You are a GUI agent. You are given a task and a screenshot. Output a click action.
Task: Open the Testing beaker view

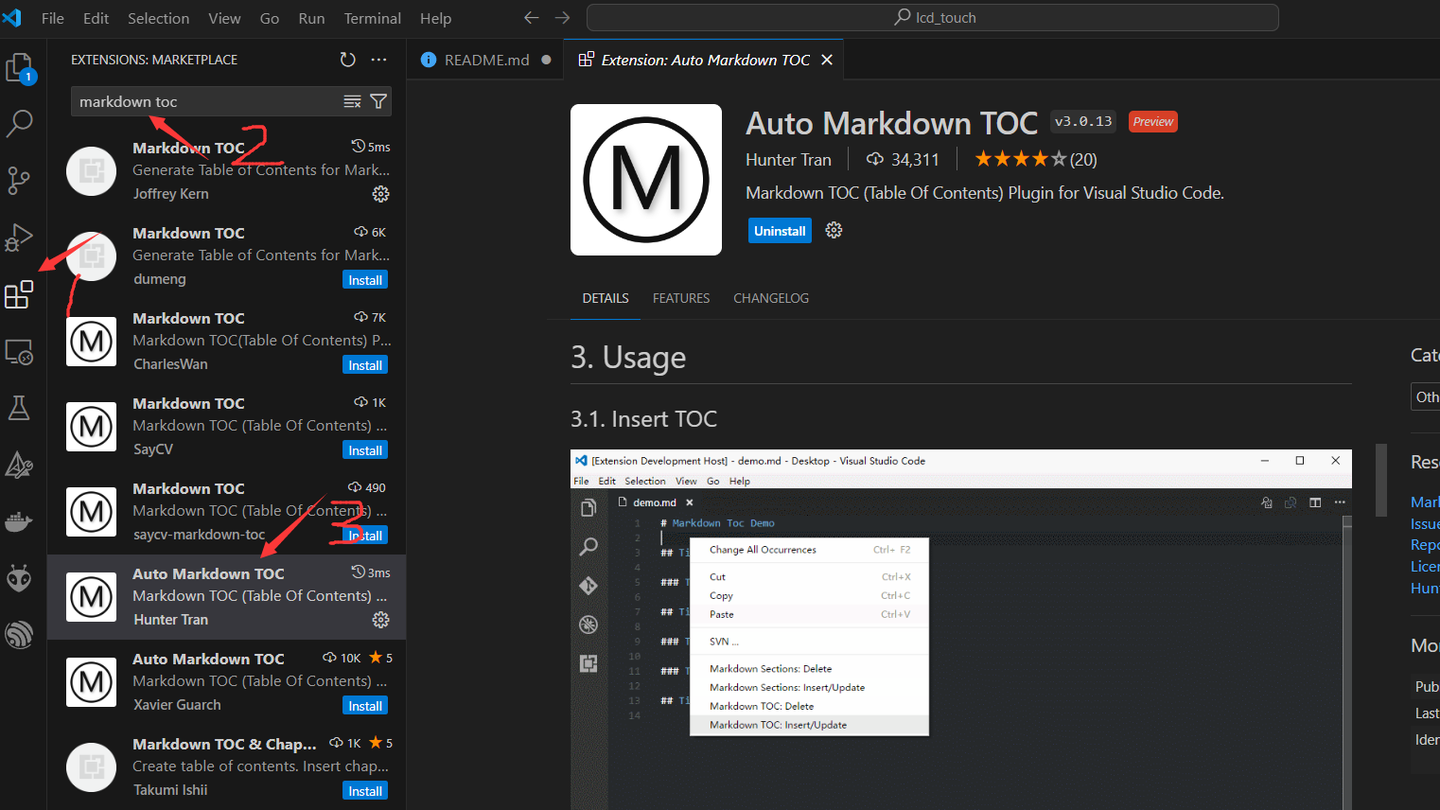coord(20,407)
